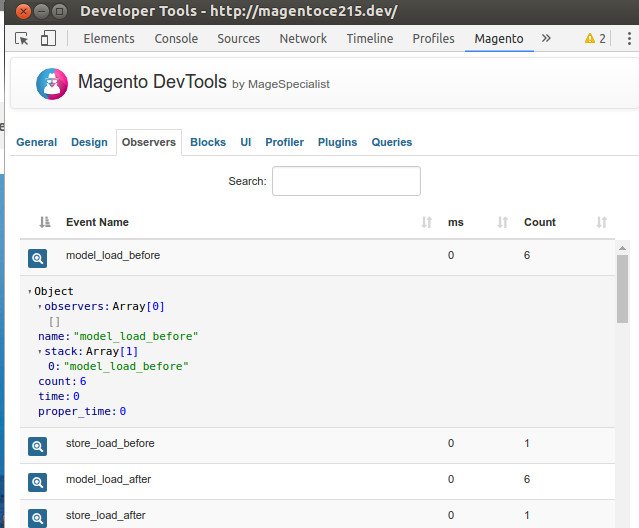Image resolution: width=639 pixels, height=528 pixels.
Task: Click magnifier icon for model_load_after row
Action: (37, 482)
